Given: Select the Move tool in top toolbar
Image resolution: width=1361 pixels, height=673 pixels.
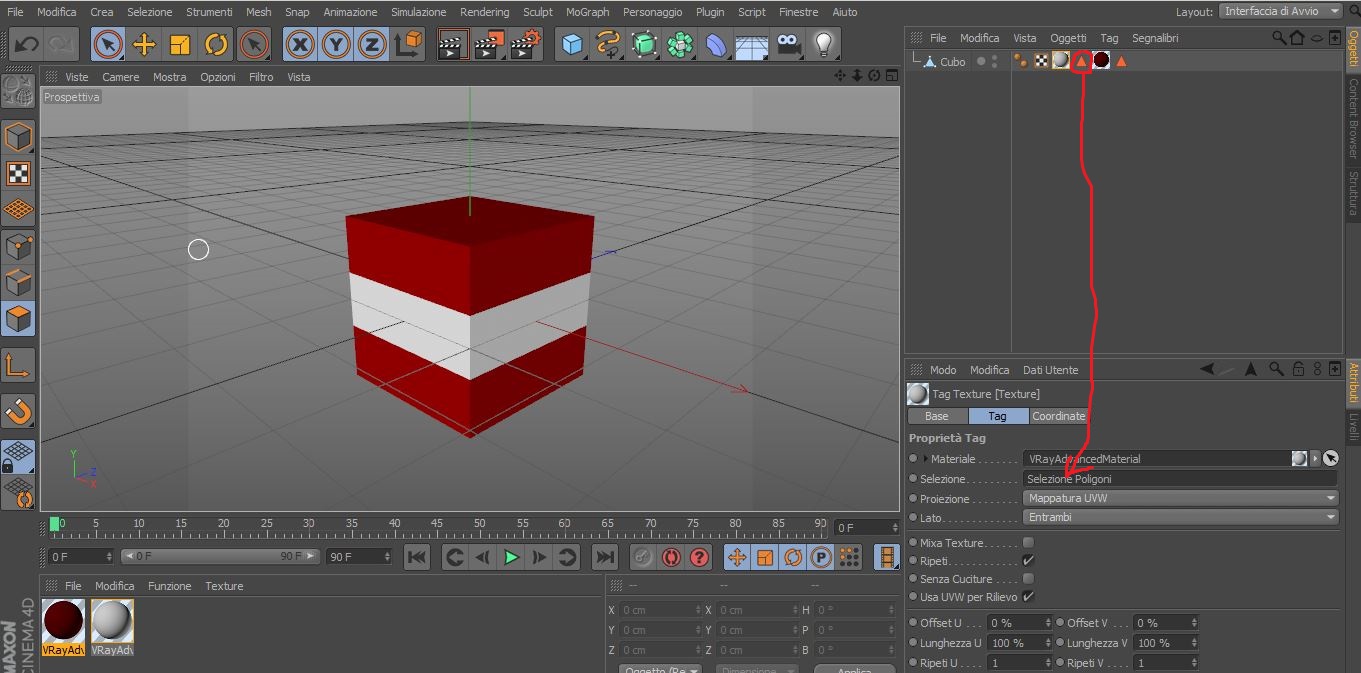Looking at the screenshot, I should coord(144,45).
